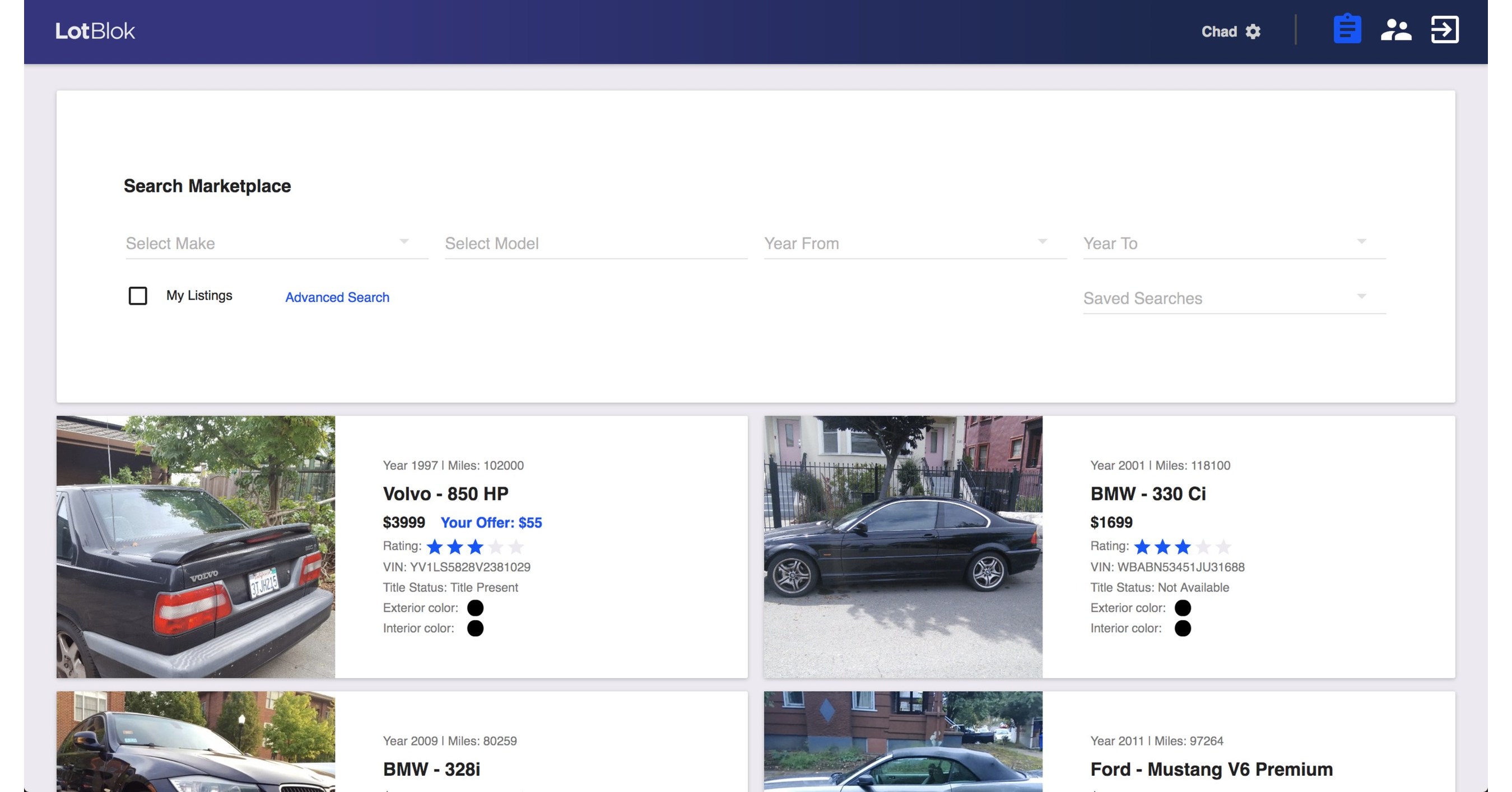This screenshot has height=792, width=1512.
Task: Open the BMW - 328i listing title
Action: [x=431, y=768]
